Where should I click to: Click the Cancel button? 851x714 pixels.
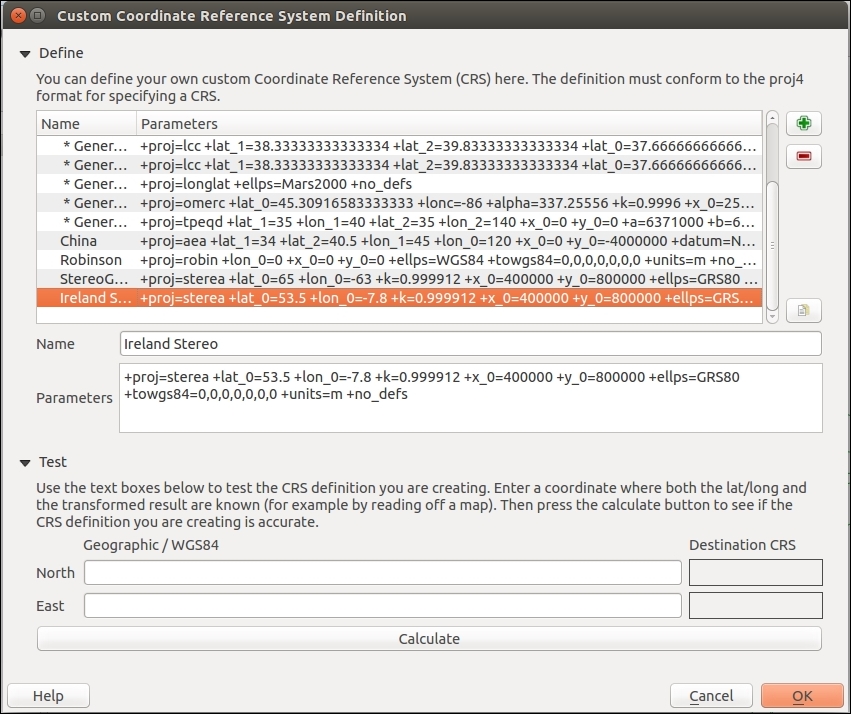click(x=711, y=696)
